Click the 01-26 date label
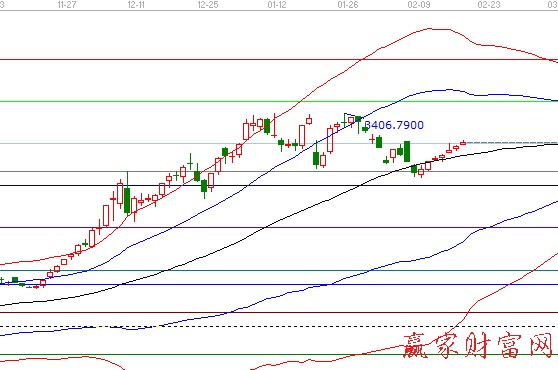Viewport: 558px width, 370px height. [x=348, y=5]
